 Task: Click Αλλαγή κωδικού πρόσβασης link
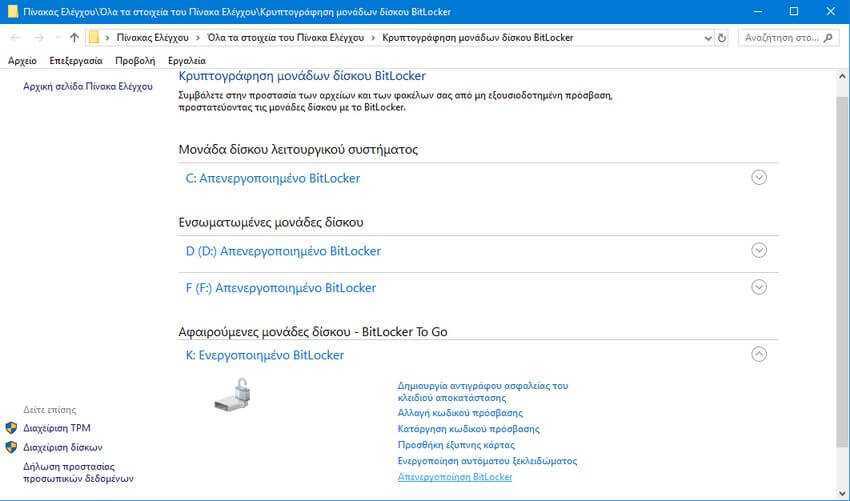(x=460, y=413)
